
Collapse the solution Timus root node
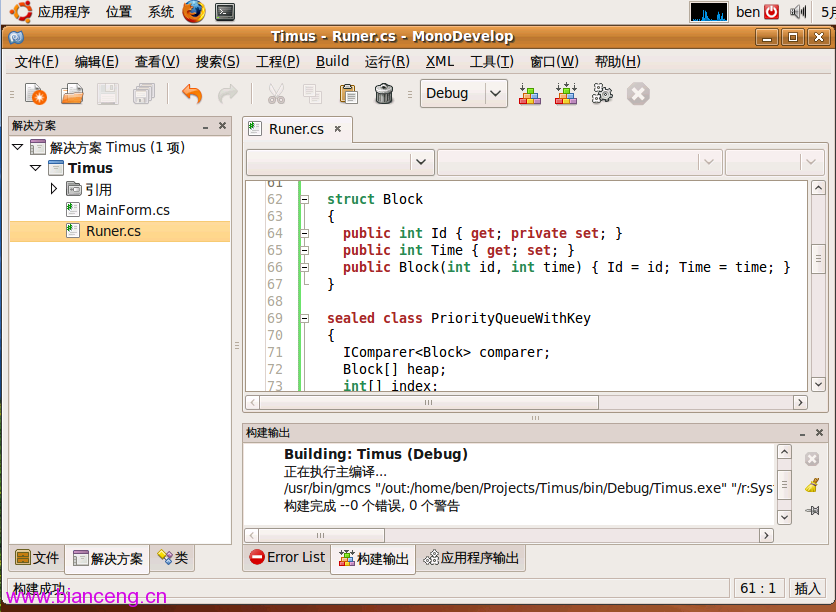coord(18,147)
